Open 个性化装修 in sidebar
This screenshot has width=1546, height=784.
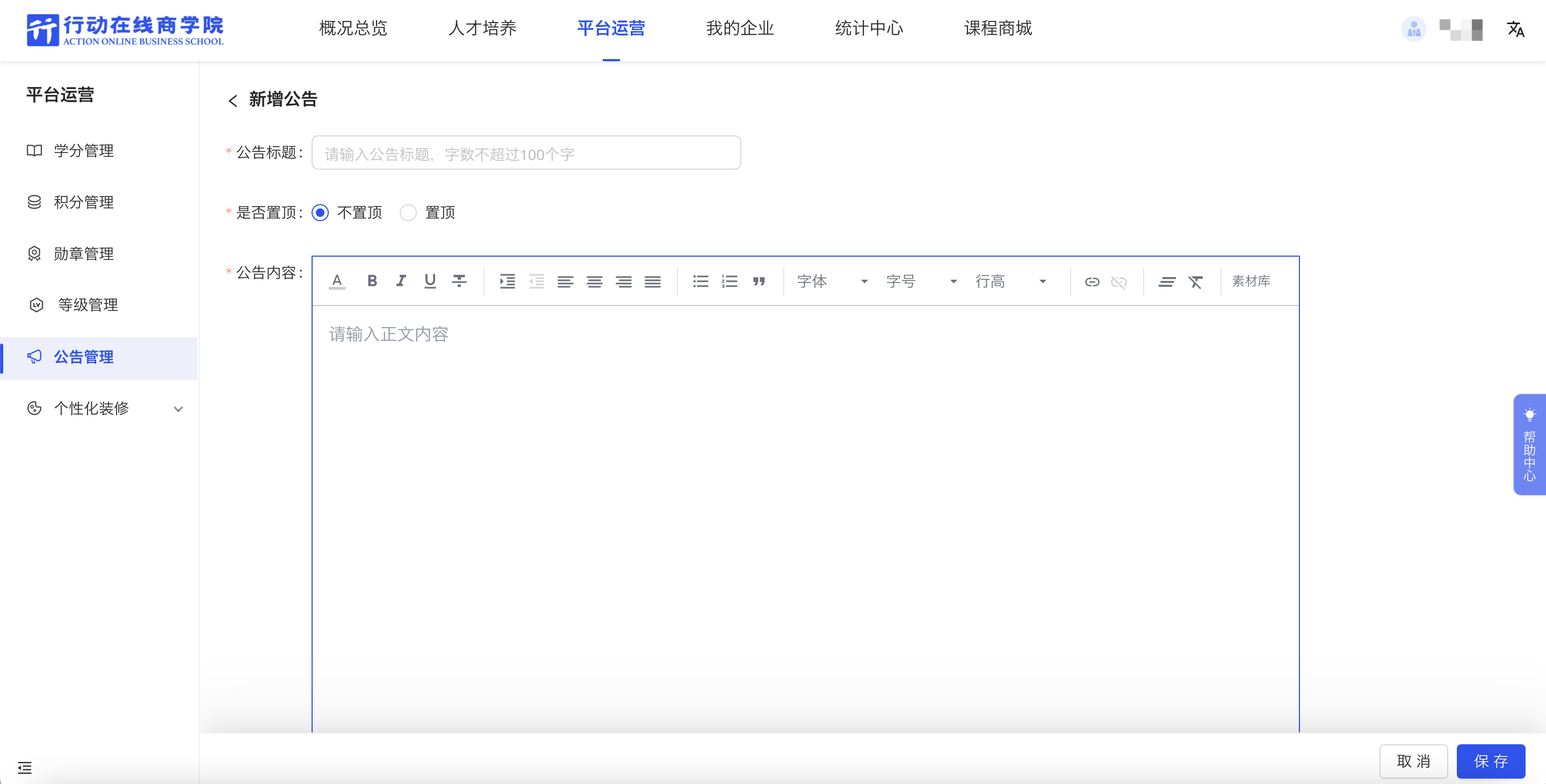tap(99, 409)
